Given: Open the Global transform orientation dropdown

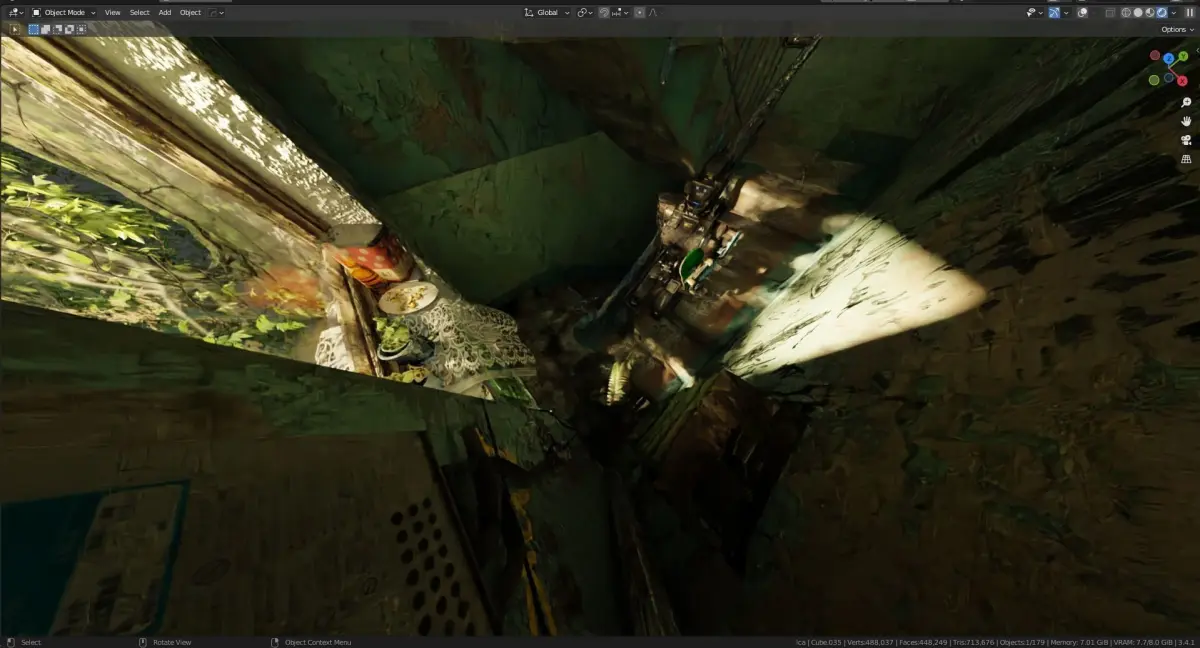Looking at the screenshot, I should click(x=547, y=13).
